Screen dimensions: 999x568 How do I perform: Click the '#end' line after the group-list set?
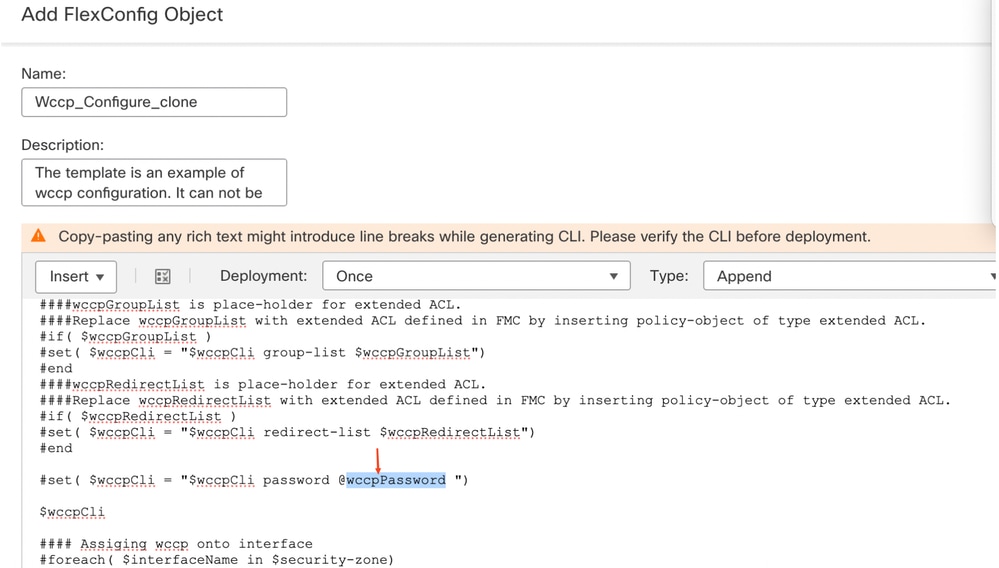point(56,369)
